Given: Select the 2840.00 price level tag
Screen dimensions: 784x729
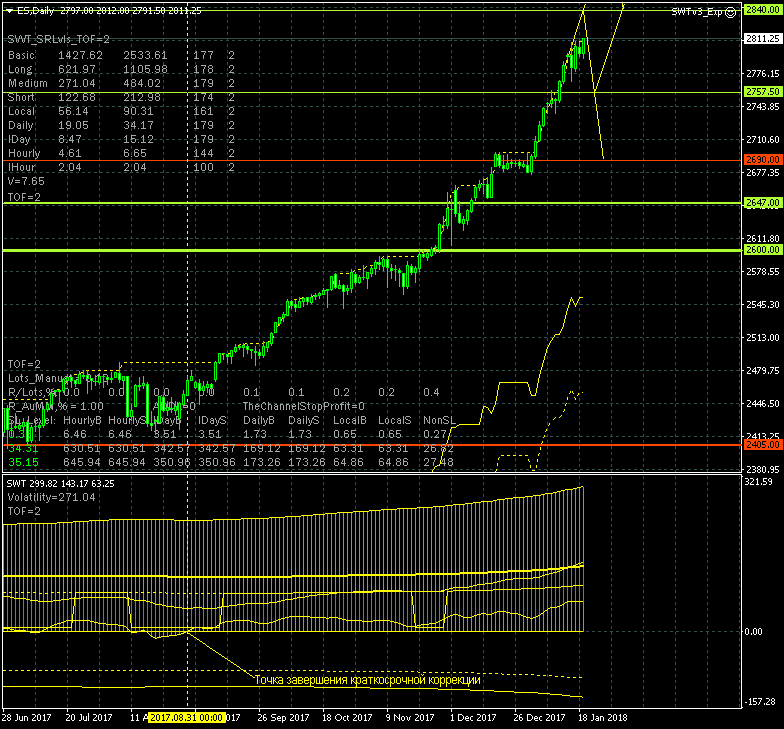Looking at the screenshot, I should [x=762, y=8].
